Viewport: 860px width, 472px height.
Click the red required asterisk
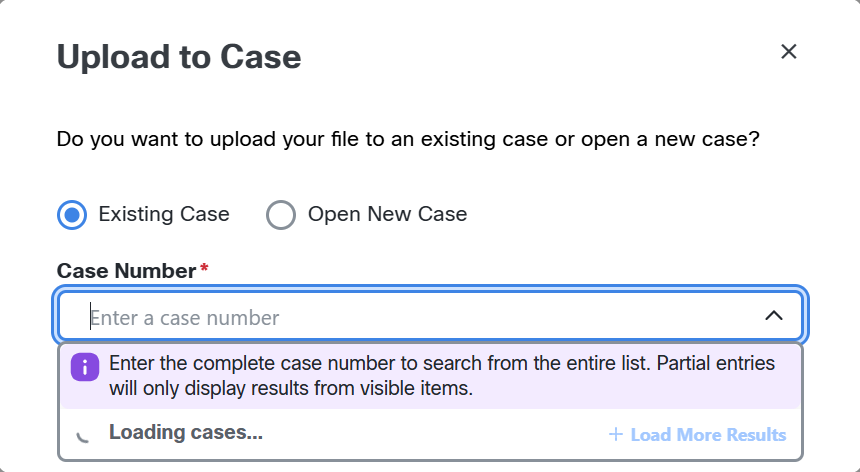point(204,268)
